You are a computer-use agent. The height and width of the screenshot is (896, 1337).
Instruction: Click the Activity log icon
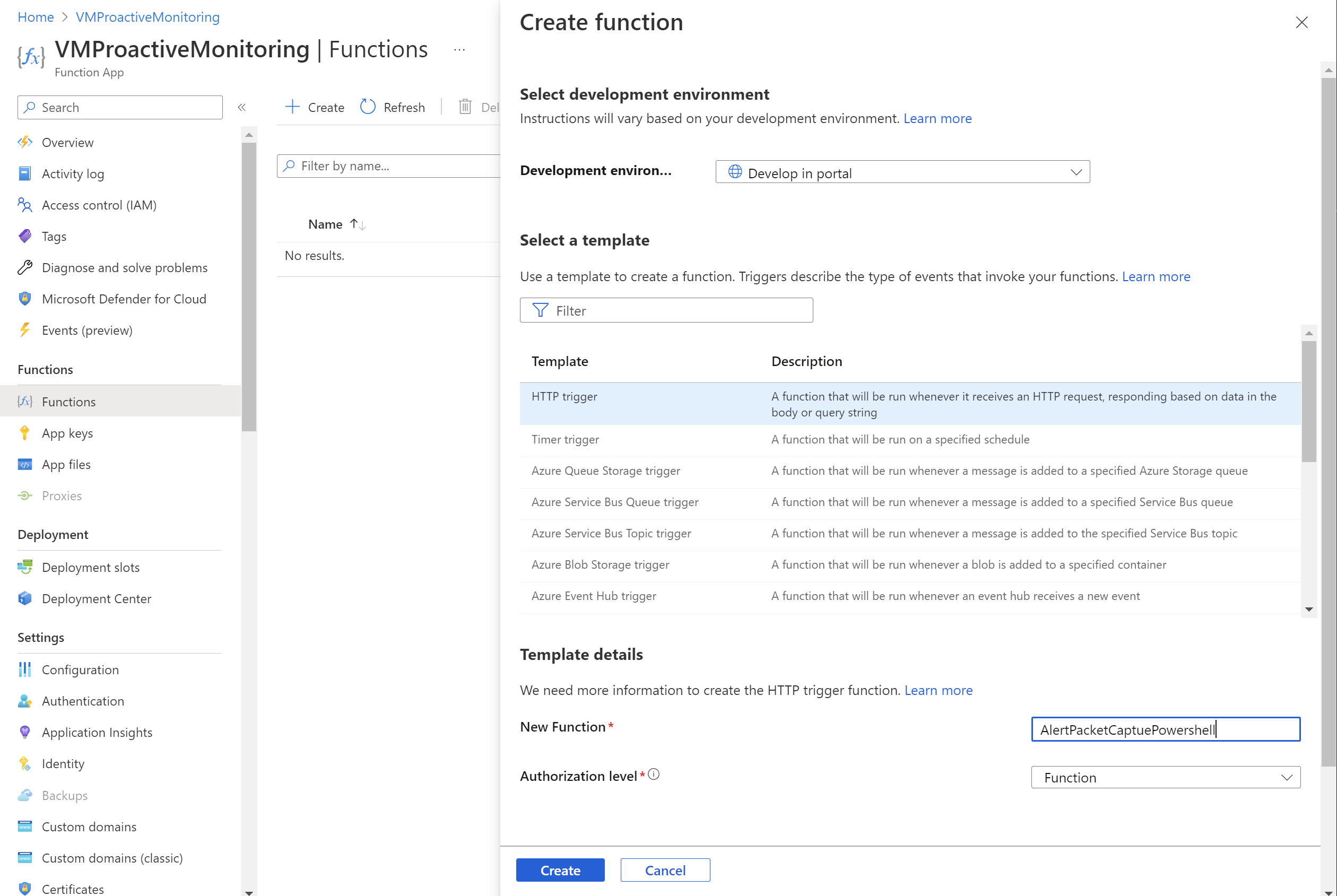(x=25, y=173)
